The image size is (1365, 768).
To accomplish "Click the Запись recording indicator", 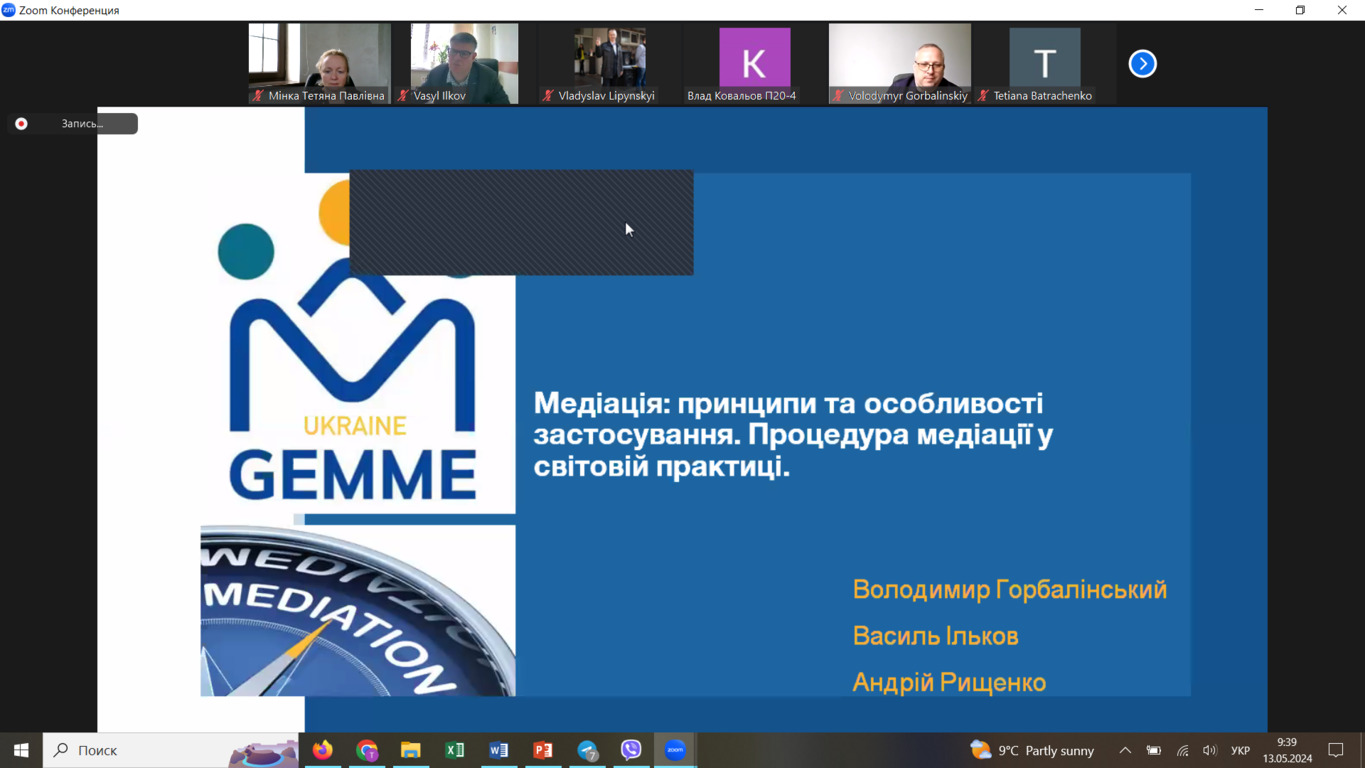I will coord(72,124).
